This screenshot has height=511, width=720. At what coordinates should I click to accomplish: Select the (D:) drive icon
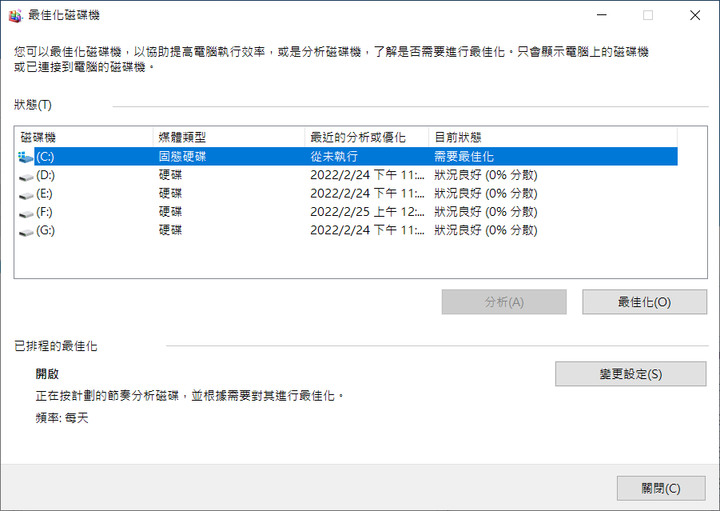(26, 176)
